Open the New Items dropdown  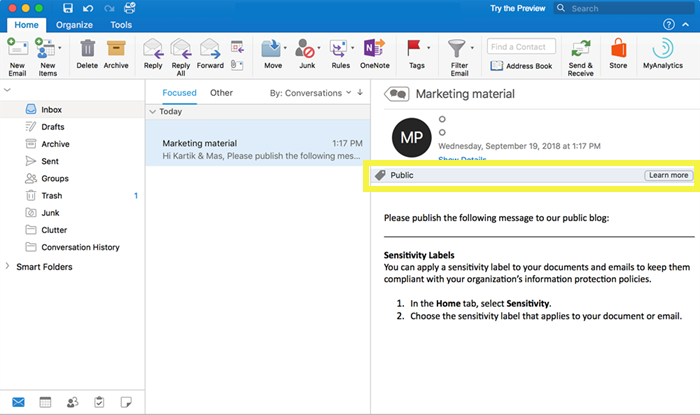click(x=60, y=48)
